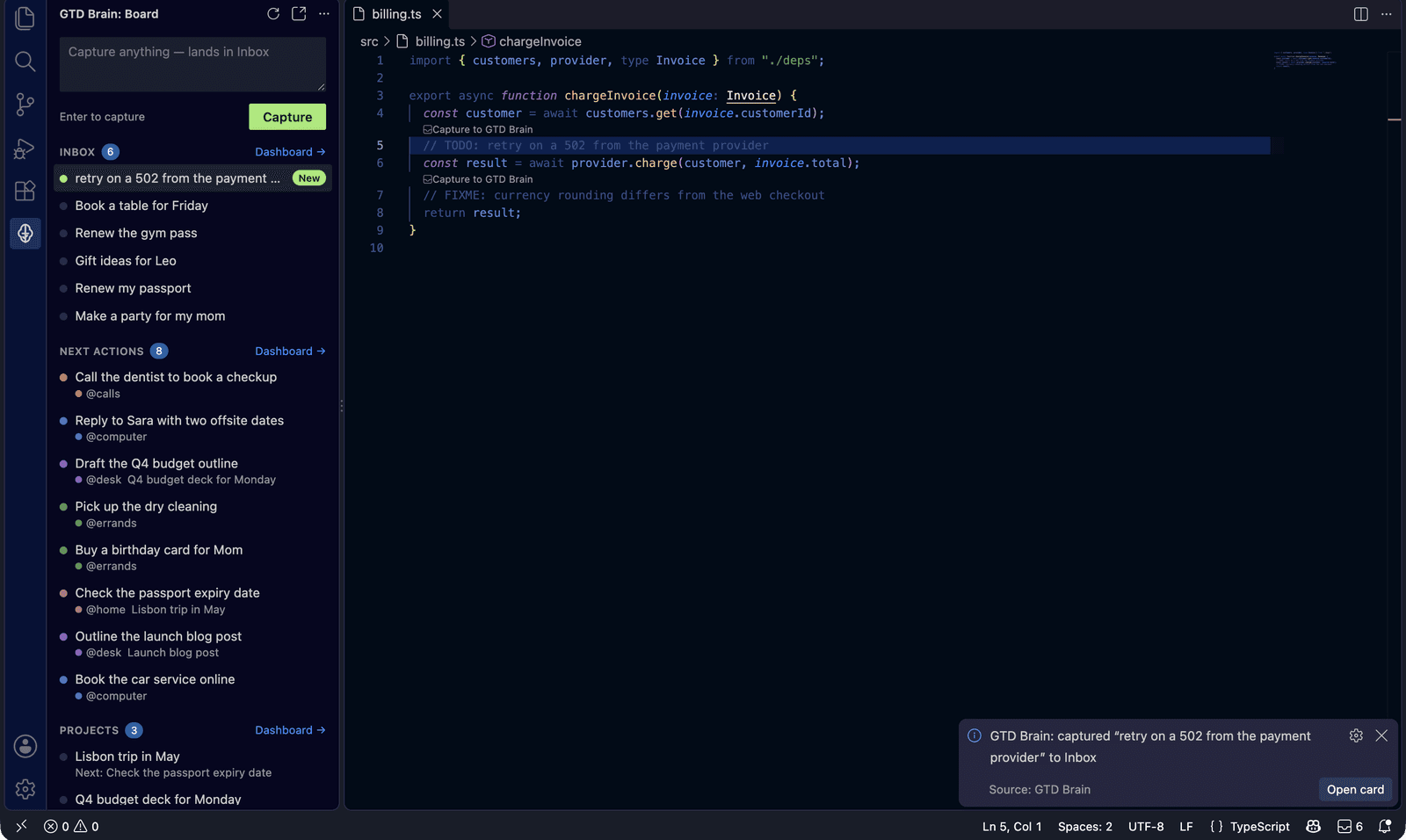
Task: Click the Copilot status bar icon
Action: (1313, 826)
